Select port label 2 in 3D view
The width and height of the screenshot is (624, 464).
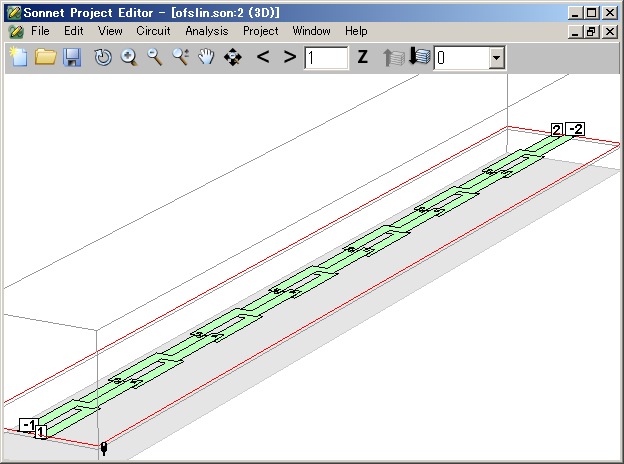pyautogui.click(x=557, y=130)
